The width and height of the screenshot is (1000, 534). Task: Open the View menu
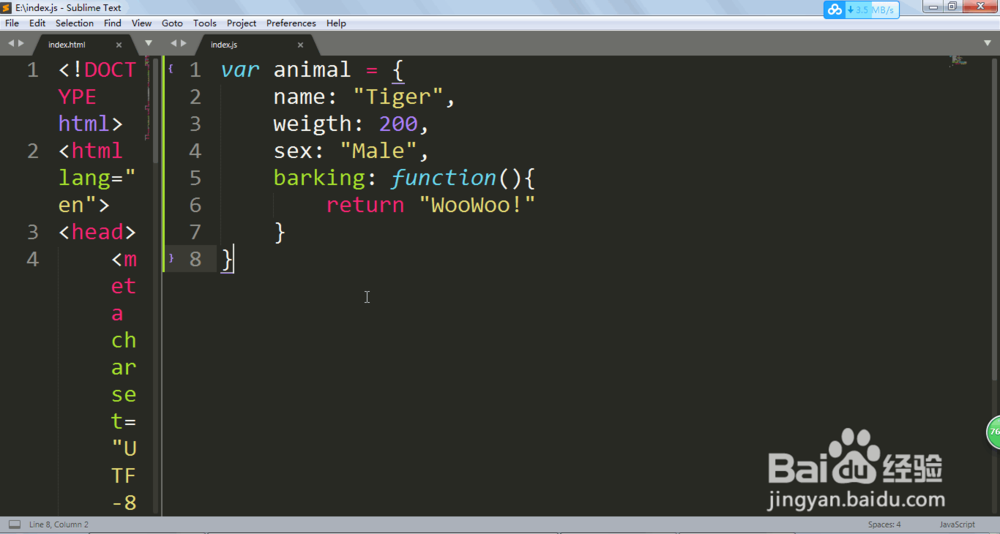click(142, 23)
